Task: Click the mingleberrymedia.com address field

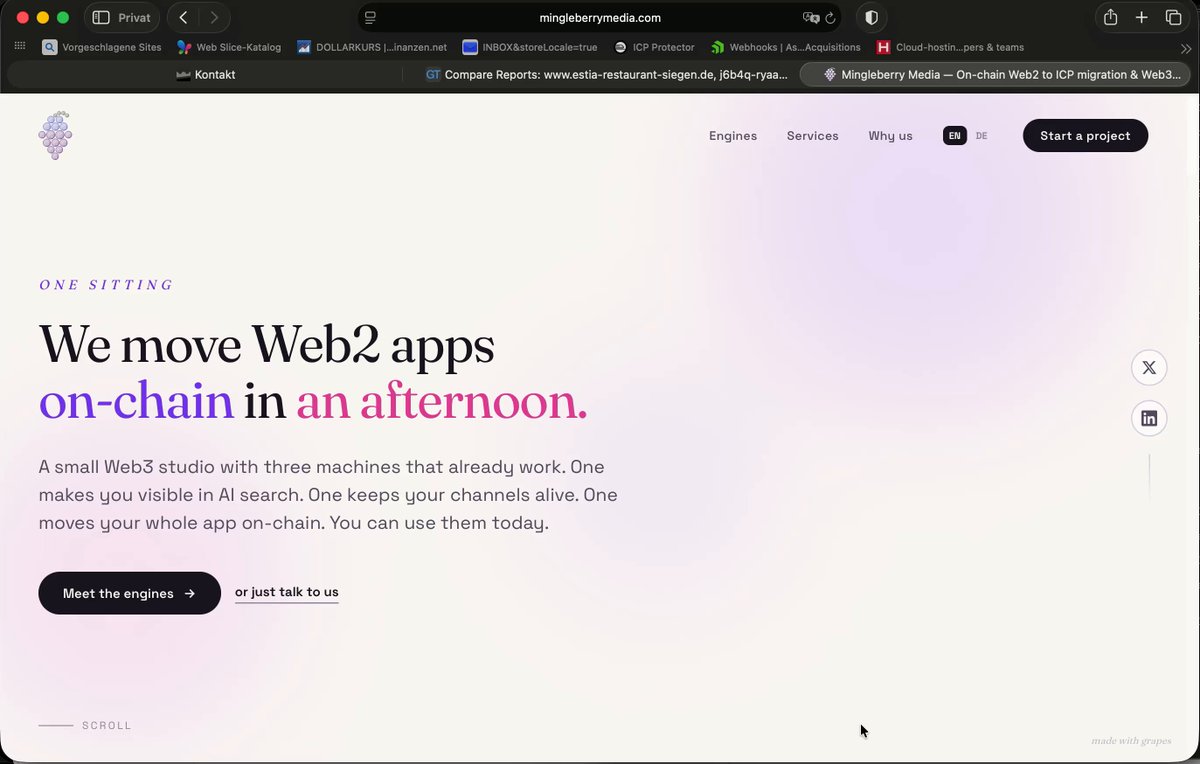Action: pos(599,18)
